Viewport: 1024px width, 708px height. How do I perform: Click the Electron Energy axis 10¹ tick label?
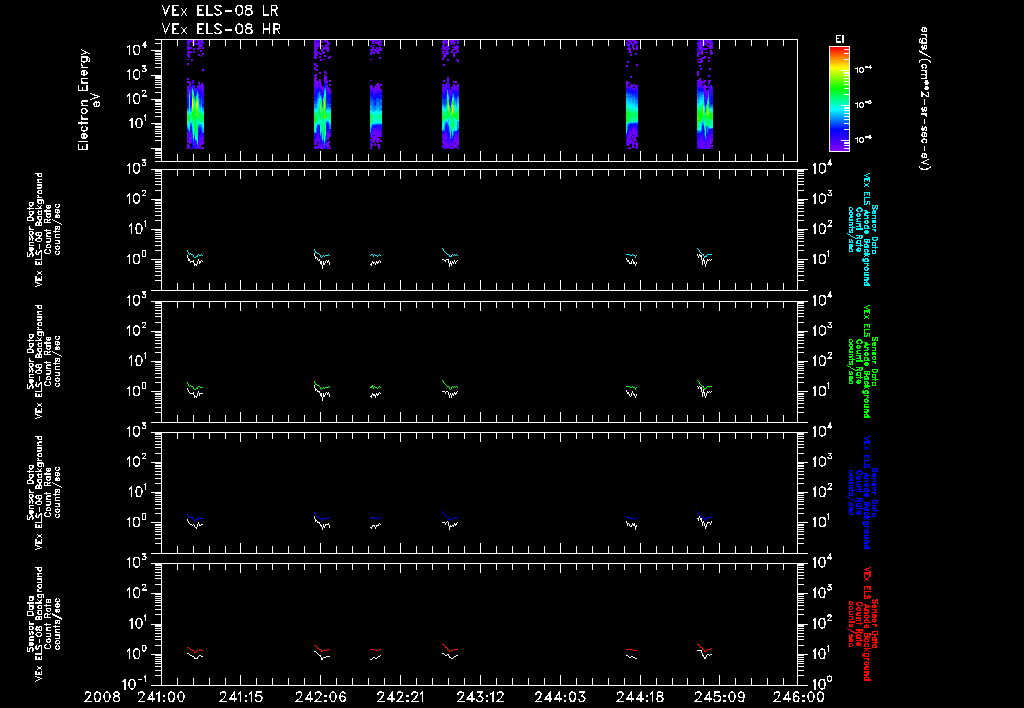tap(137, 123)
